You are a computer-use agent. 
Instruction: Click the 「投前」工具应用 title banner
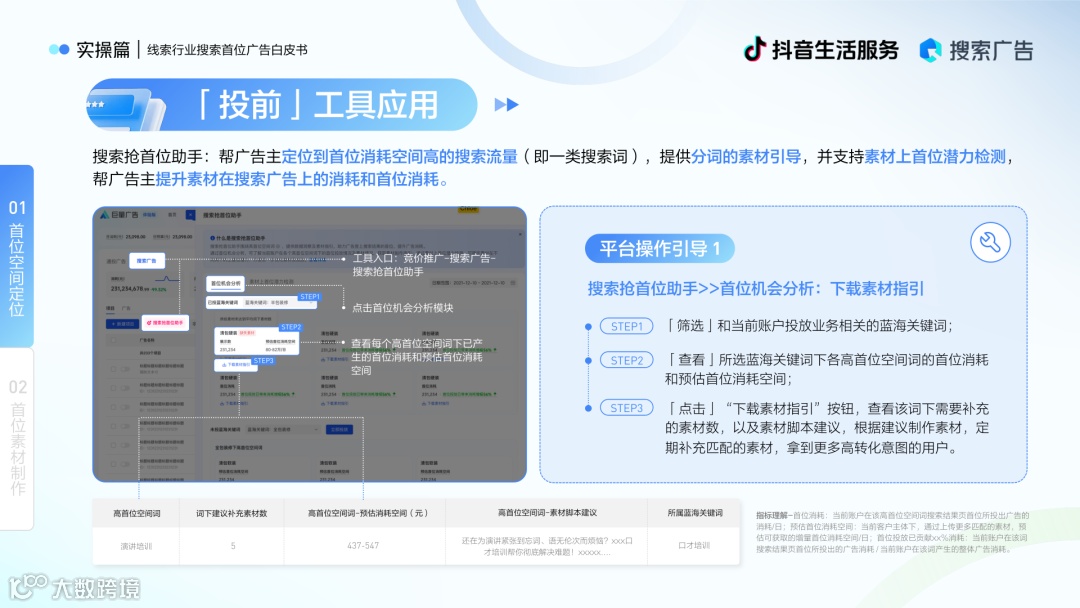point(282,105)
